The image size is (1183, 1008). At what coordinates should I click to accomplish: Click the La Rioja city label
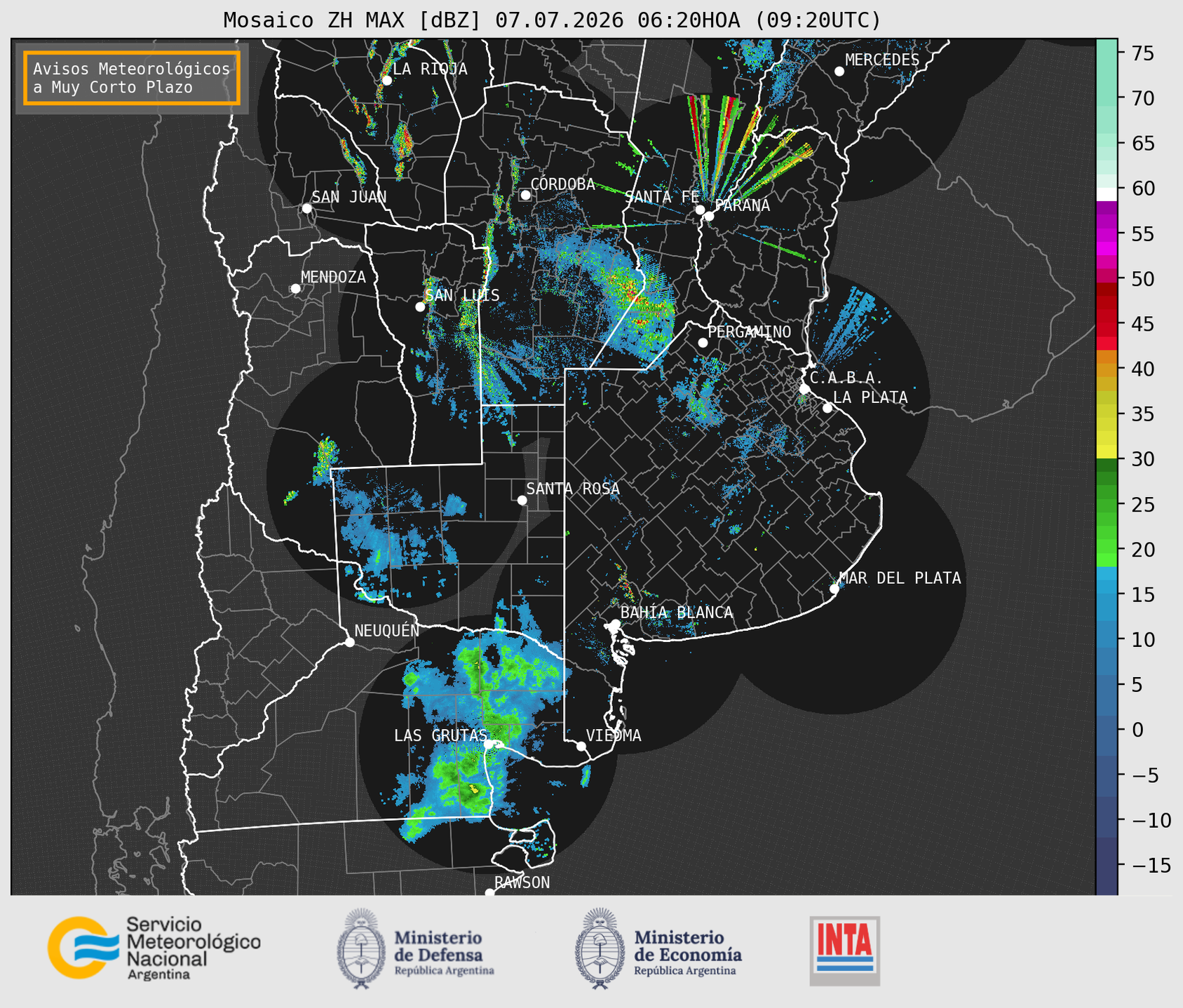point(430,69)
